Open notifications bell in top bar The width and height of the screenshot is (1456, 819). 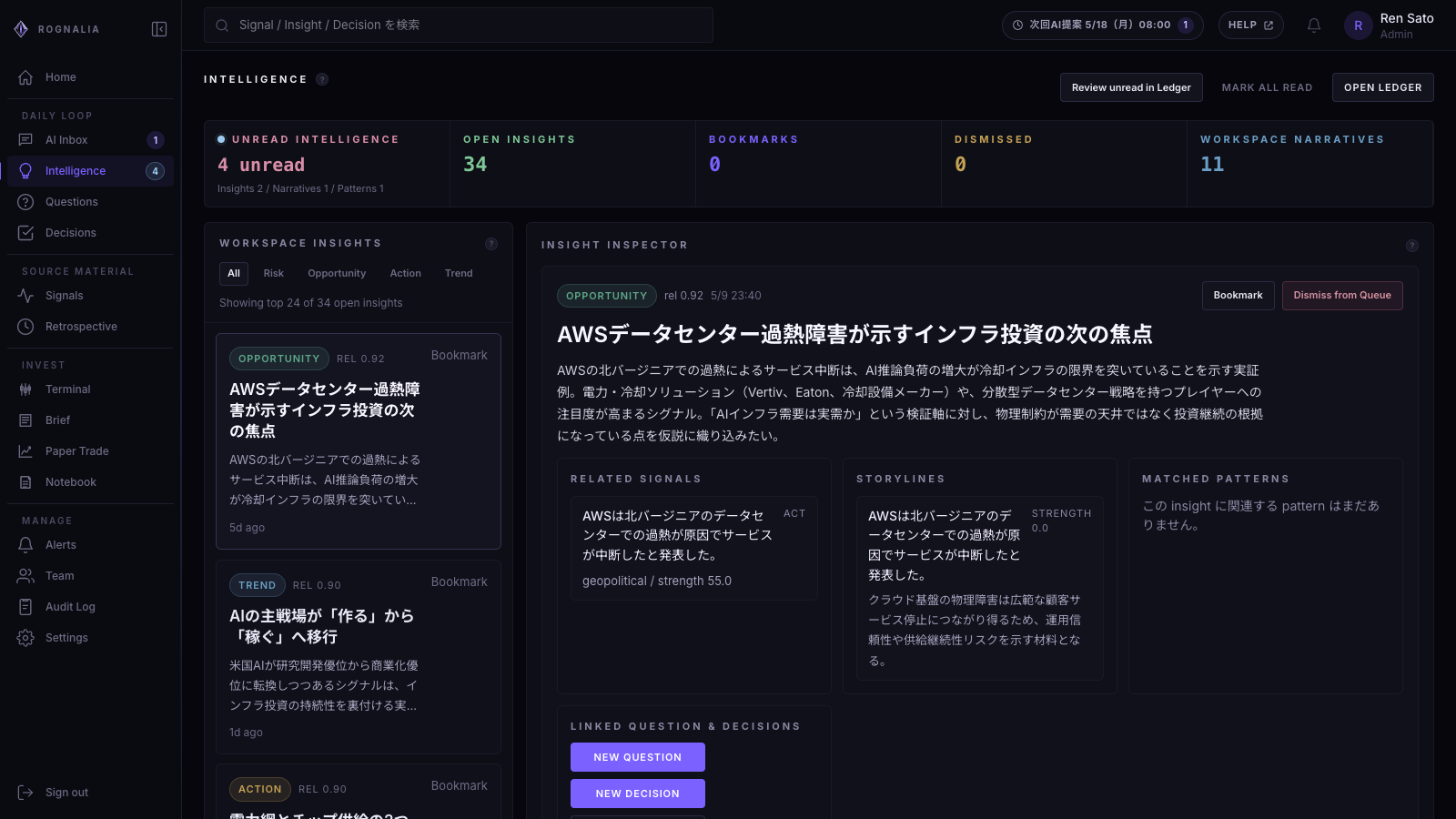point(1314,25)
